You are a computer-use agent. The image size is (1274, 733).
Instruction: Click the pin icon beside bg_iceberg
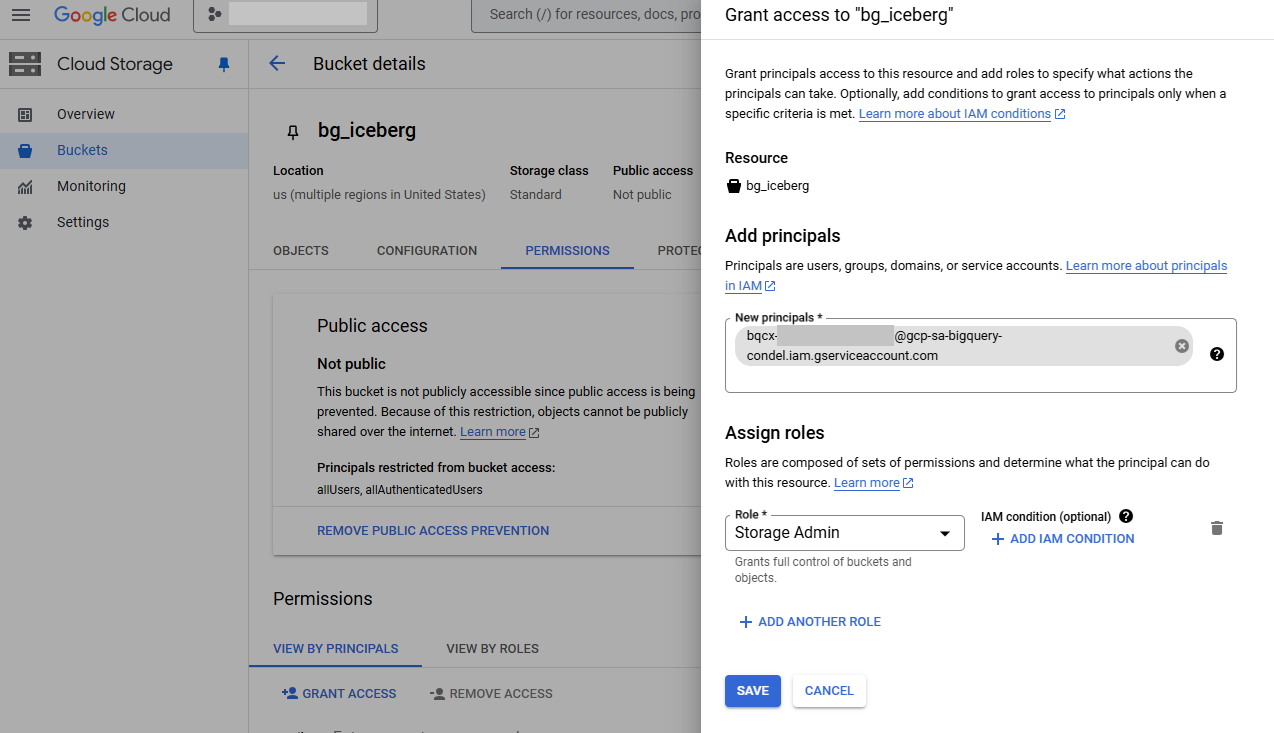292,131
